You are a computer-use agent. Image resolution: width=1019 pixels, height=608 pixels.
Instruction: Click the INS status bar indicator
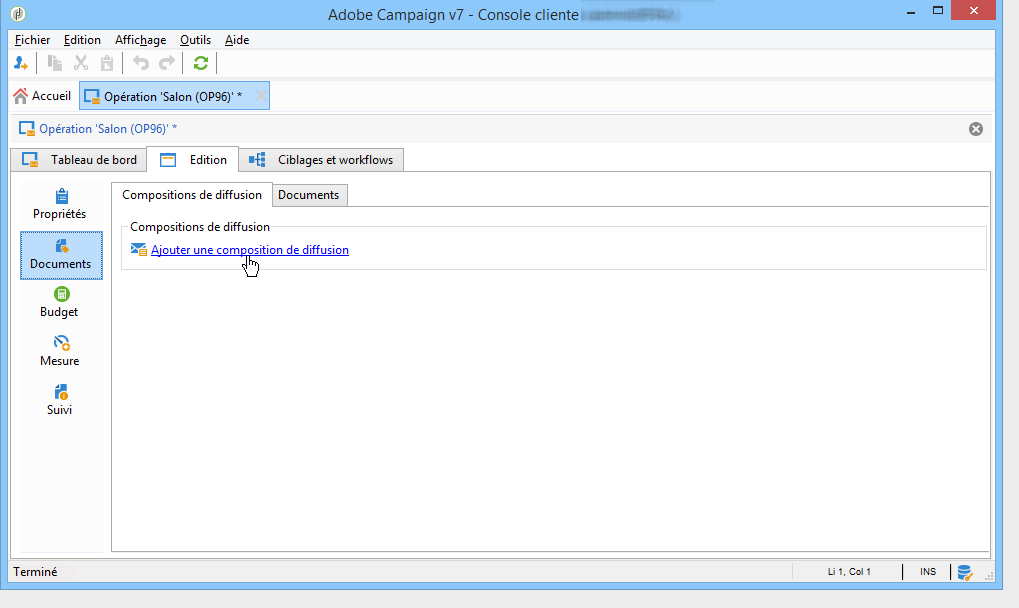point(928,572)
